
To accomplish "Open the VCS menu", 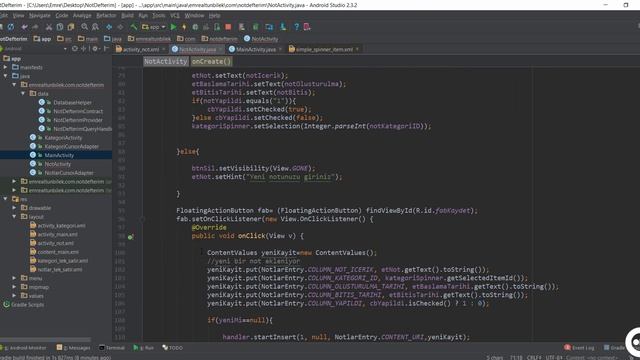I will [175, 16].
